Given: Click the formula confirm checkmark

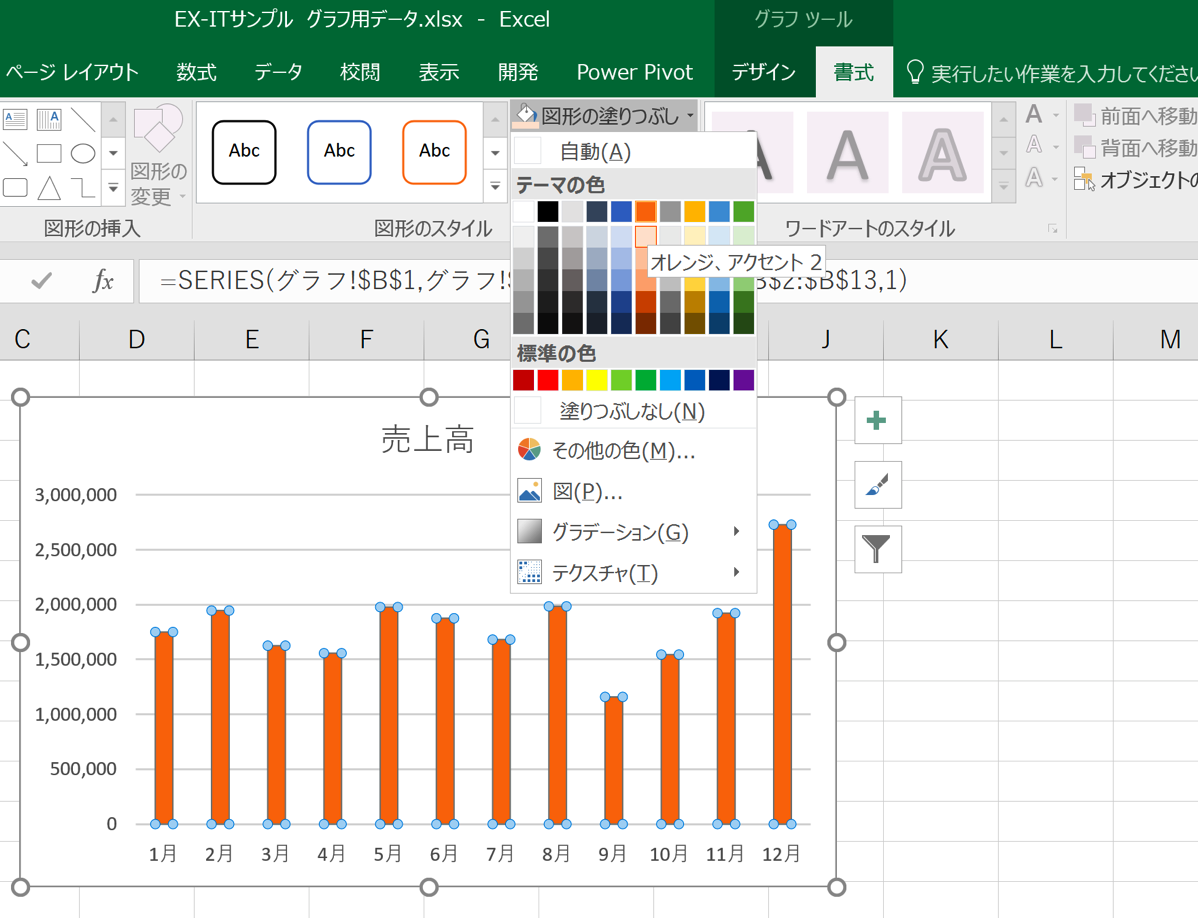Looking at the screenshot, I should coord(41,281).
